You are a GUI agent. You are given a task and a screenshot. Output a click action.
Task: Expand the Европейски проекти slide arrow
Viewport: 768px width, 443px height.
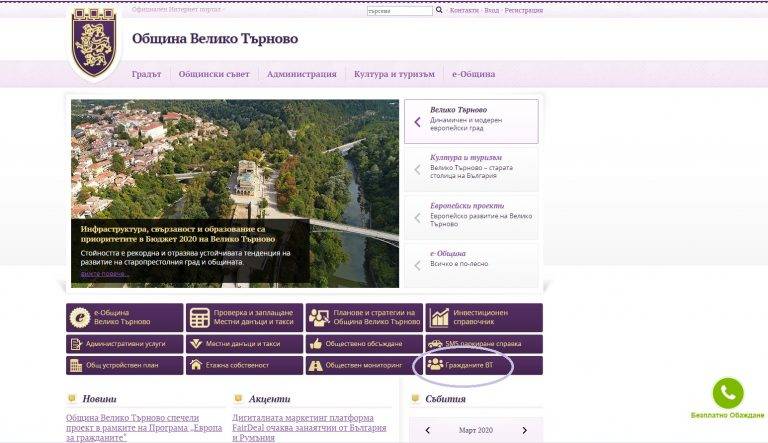[x=416, y=217]
